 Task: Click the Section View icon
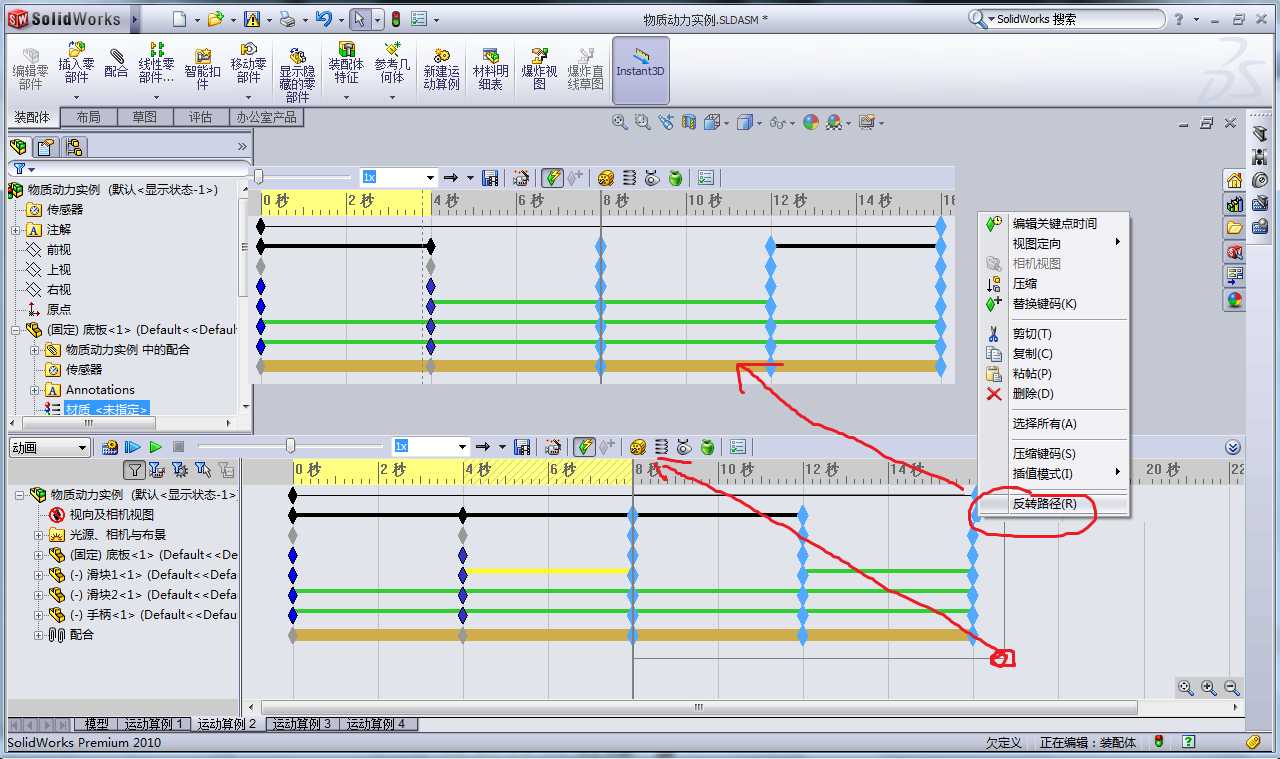point(689,122)
